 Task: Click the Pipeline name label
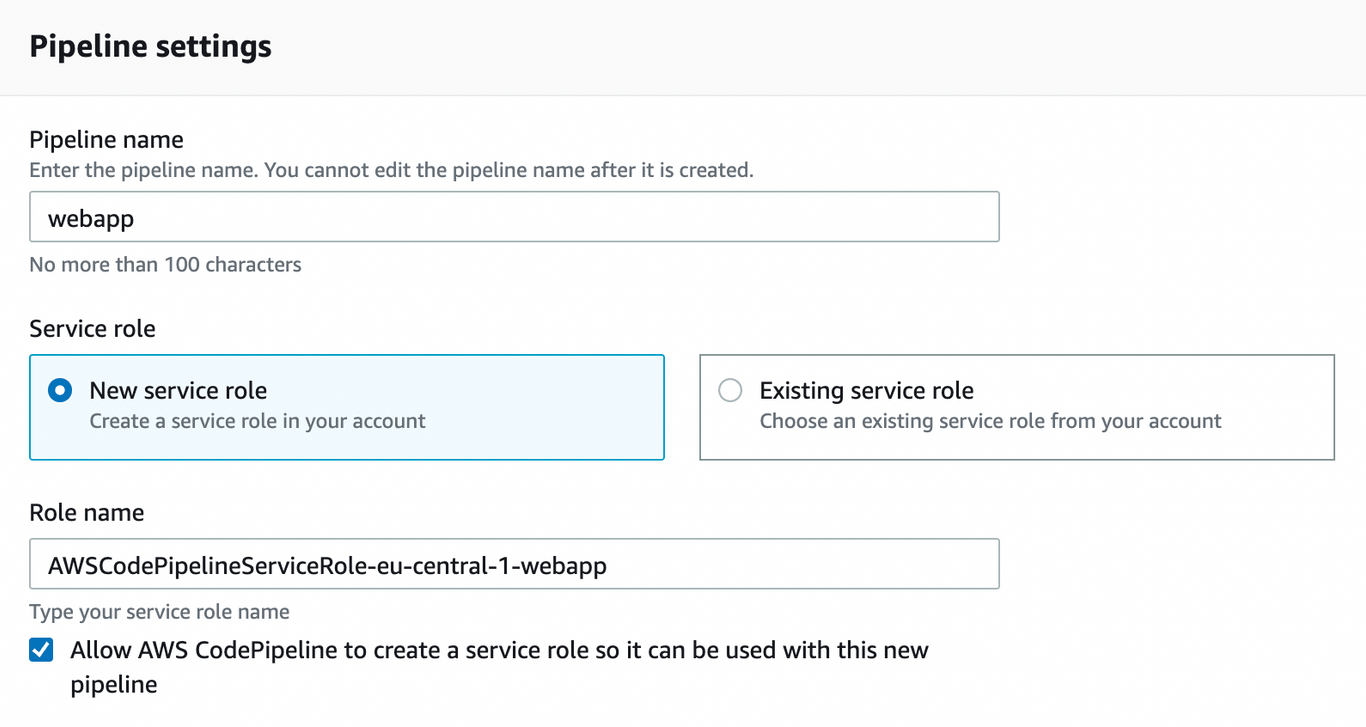(x=106, y=139)
